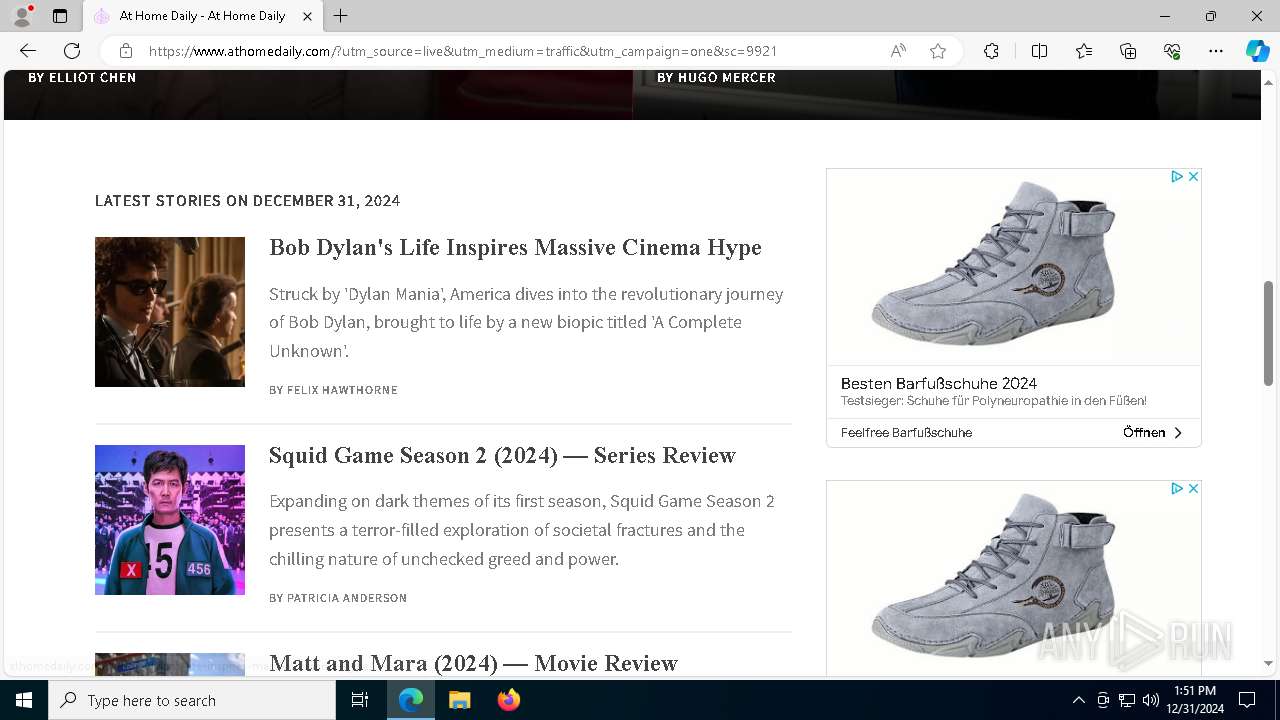Click the By Hugo Mercer byline
The image size is (1280, 720).
[x=716, y=77]
